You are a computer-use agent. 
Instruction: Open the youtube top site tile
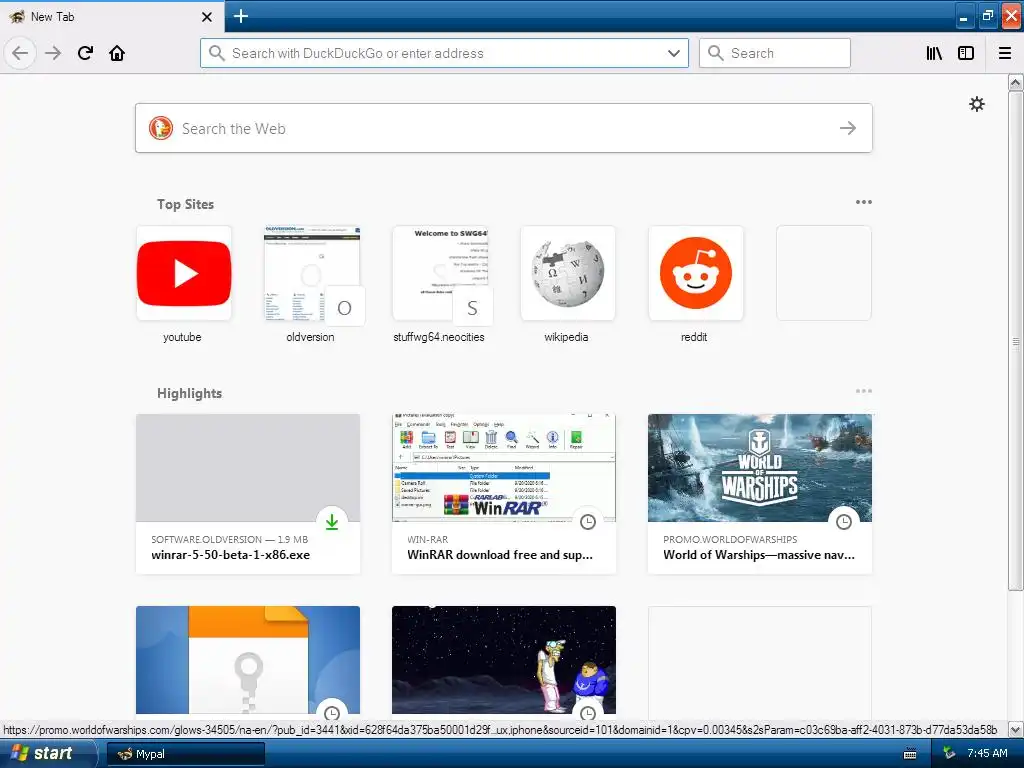(x=184, y=273)
